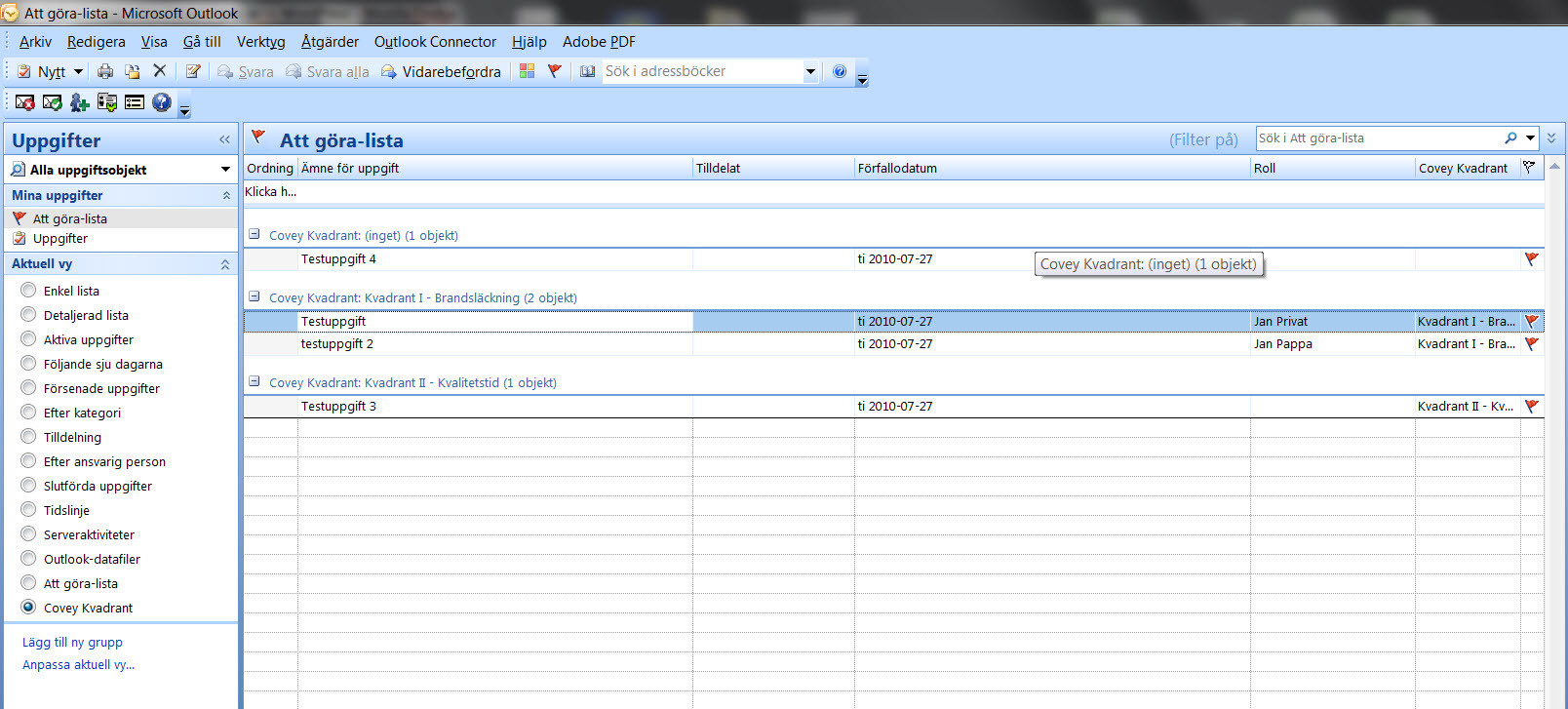Open the Verktyg menu

pos(260,42)
